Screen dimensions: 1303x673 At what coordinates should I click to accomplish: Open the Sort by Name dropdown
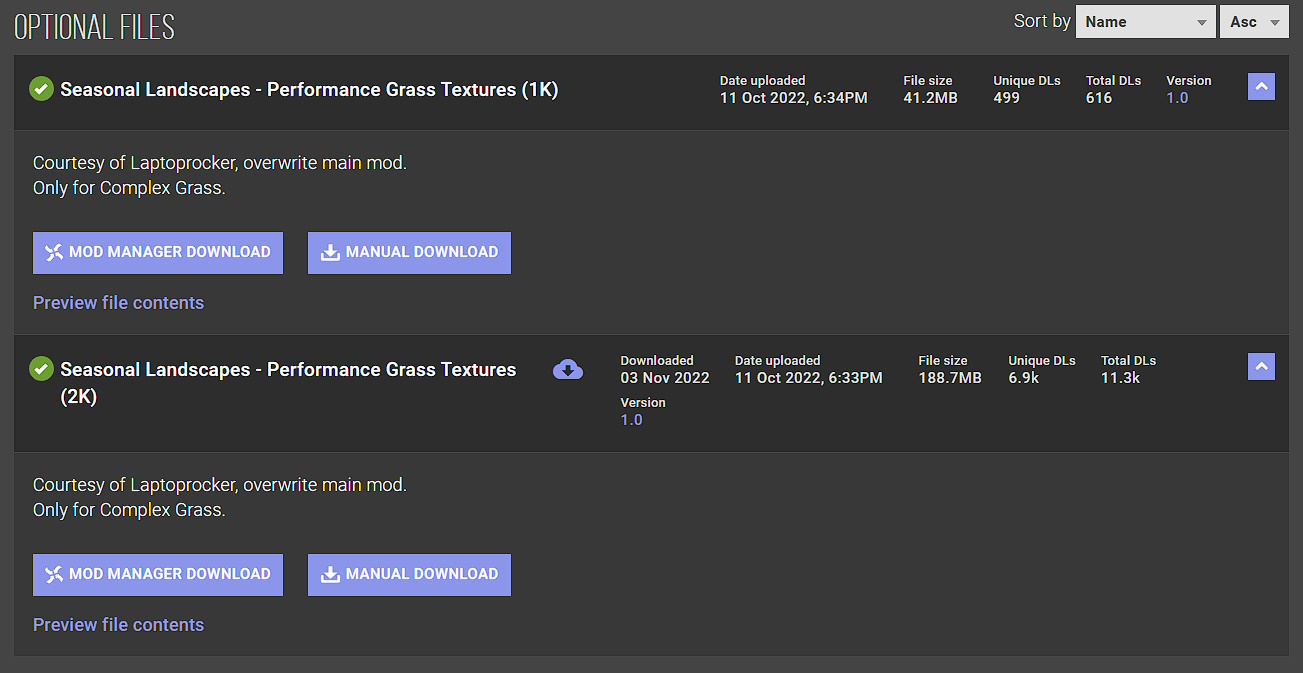click(1145, 22)
